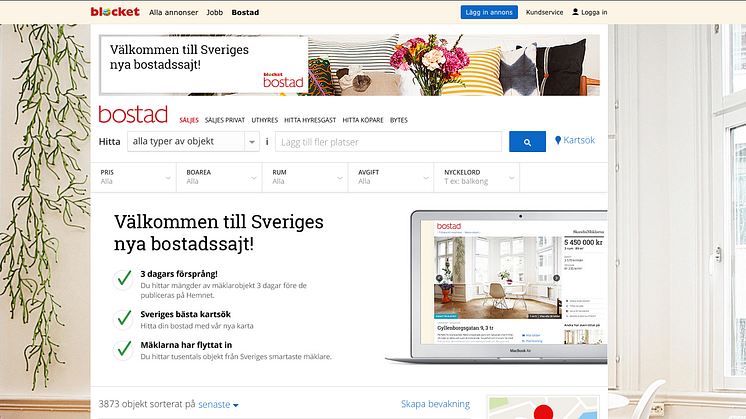Click the 'Lägg till fler platser' input field
The image size is (746, 419).
tap(388, 142)
